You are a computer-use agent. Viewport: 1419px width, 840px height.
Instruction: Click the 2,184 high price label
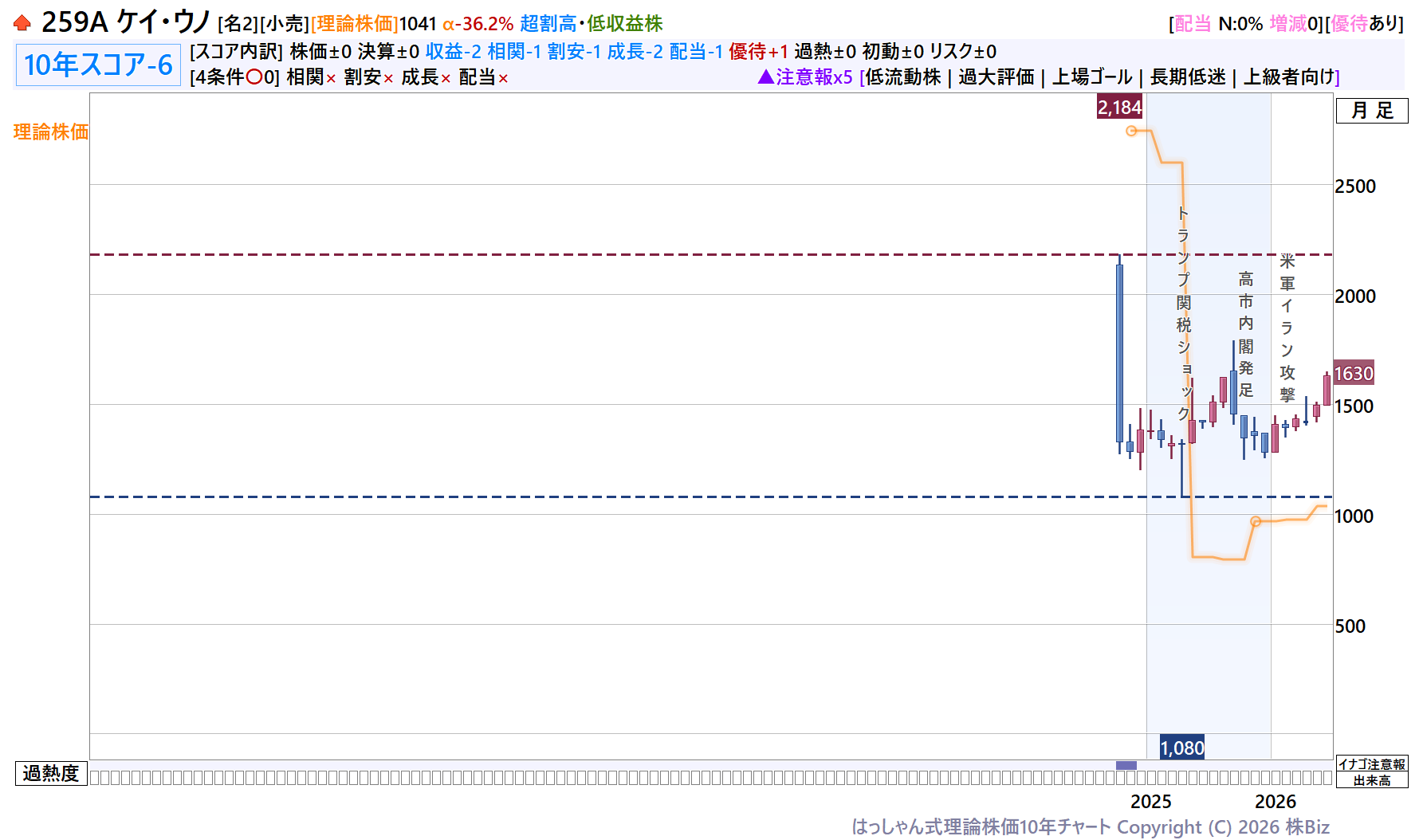tap(1119, 107)
